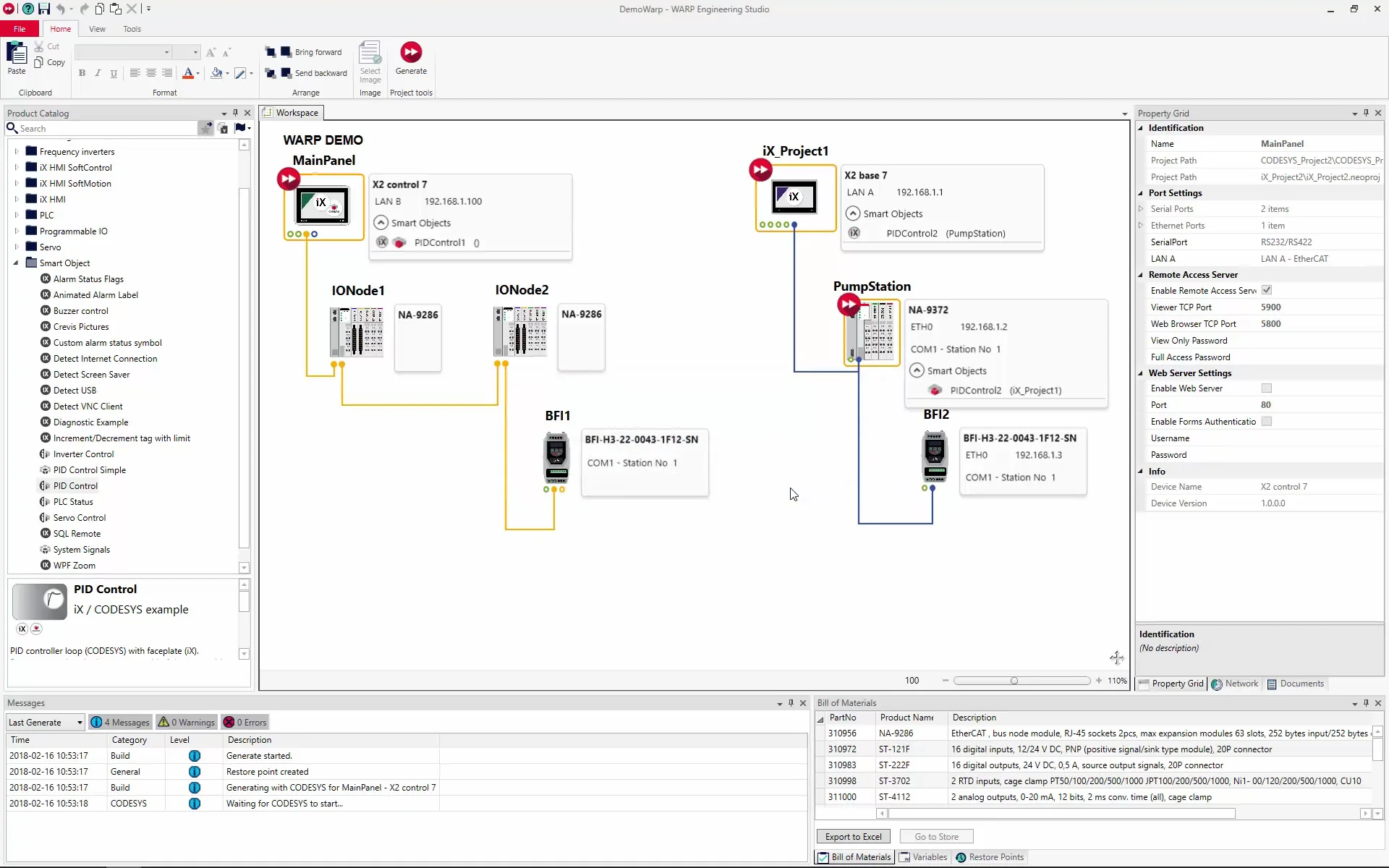This screenshot has width=1389, height=868.
Task: Click the red generate badge on iX_Project1
Action: point(760,170)
